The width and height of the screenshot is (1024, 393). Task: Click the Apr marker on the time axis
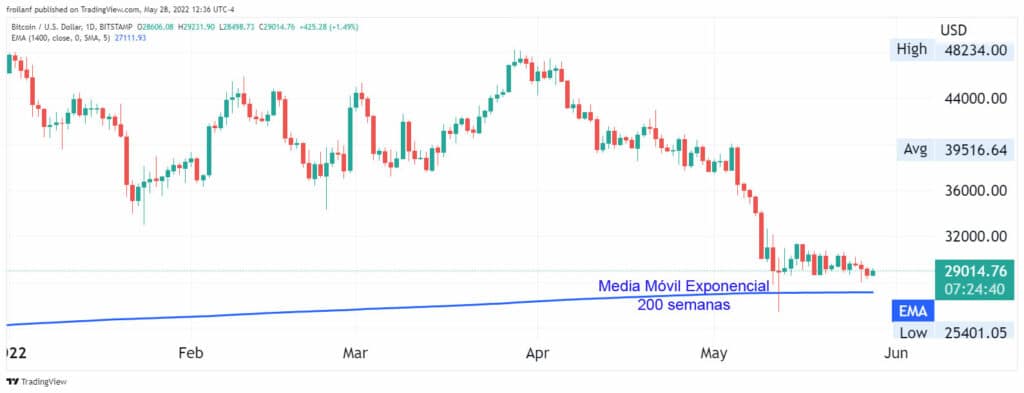pyautogui.click(x=537, y=353)
